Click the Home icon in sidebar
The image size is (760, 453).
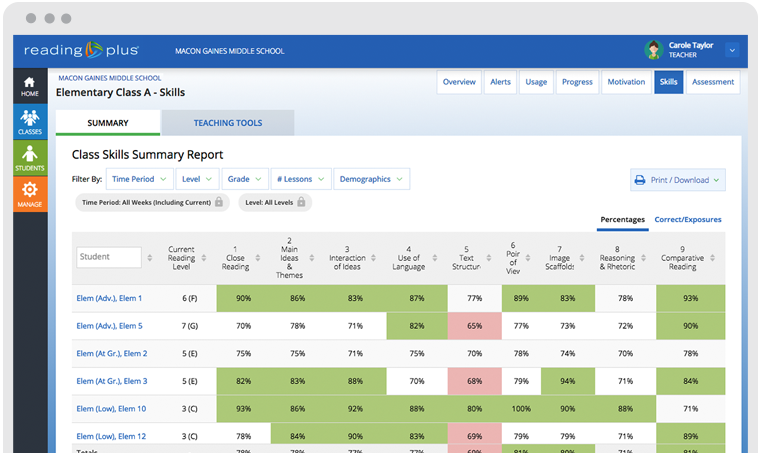pyautogui.click(x=29, y=86)
